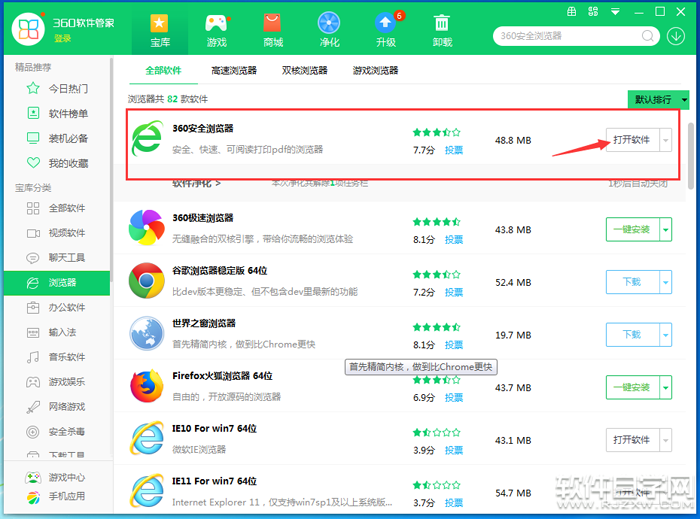700x519 pixels.
Task: Select 办公软件 category
Action: [57, 307]
